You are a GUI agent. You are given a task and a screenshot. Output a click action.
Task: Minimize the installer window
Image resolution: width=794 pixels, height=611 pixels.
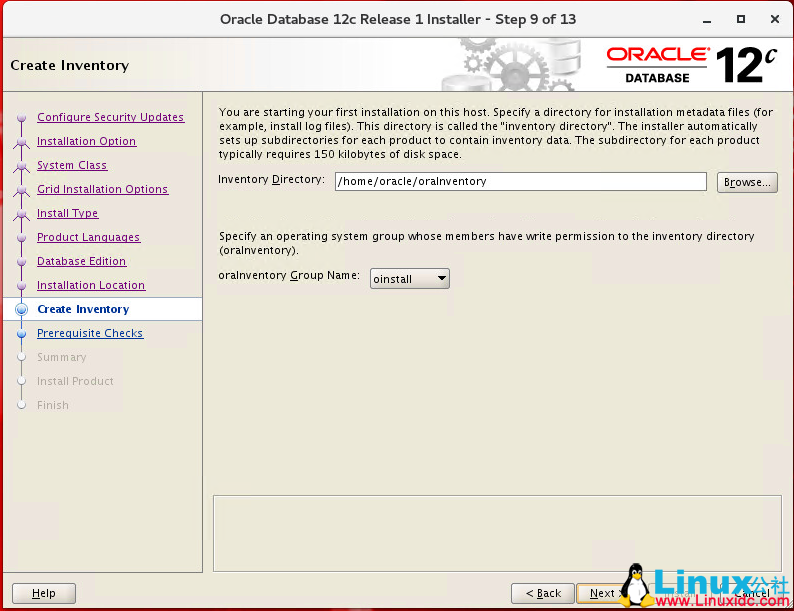[707, 20]
